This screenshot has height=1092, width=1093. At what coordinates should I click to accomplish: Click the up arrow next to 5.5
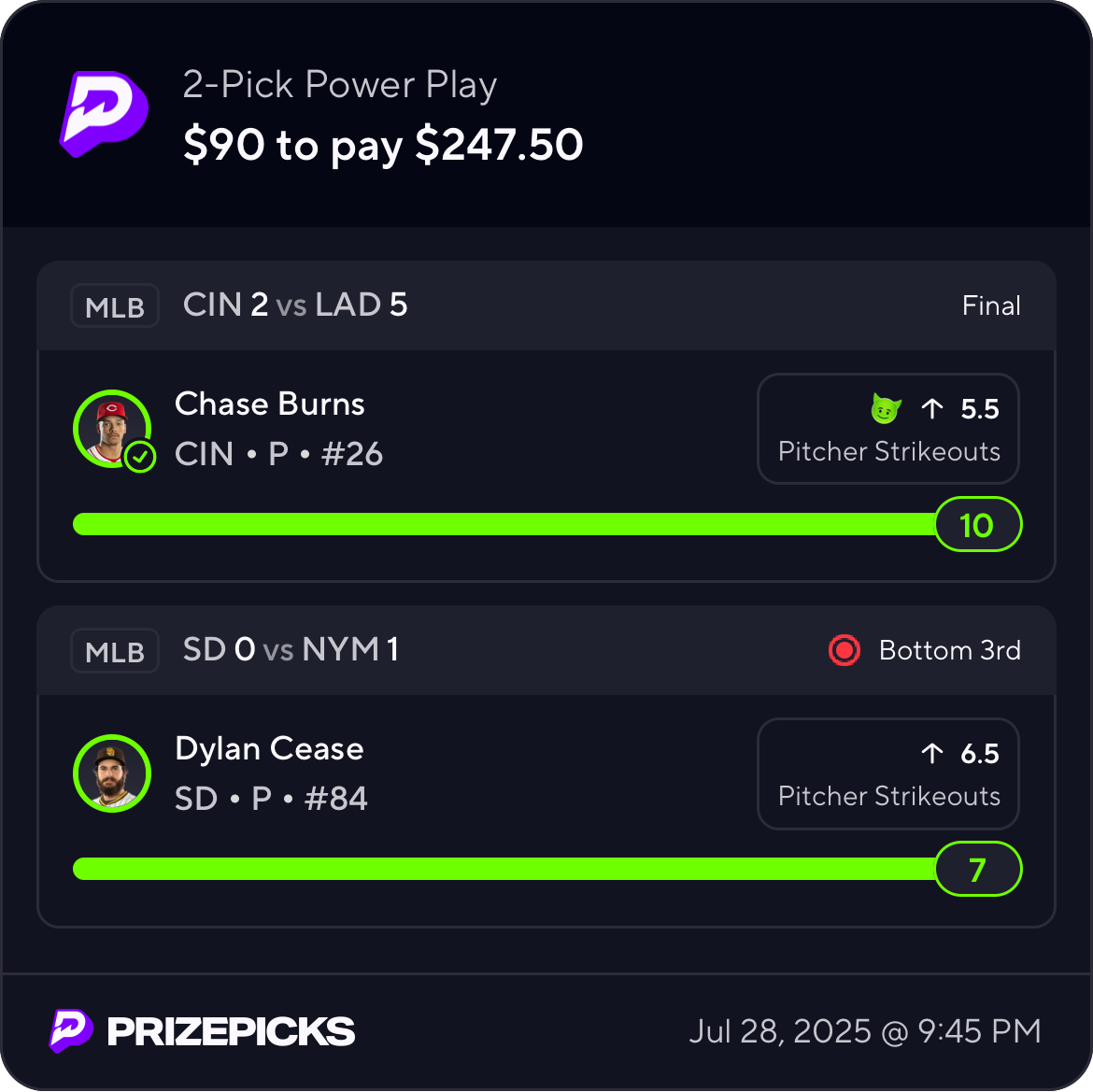pos(932,409)
